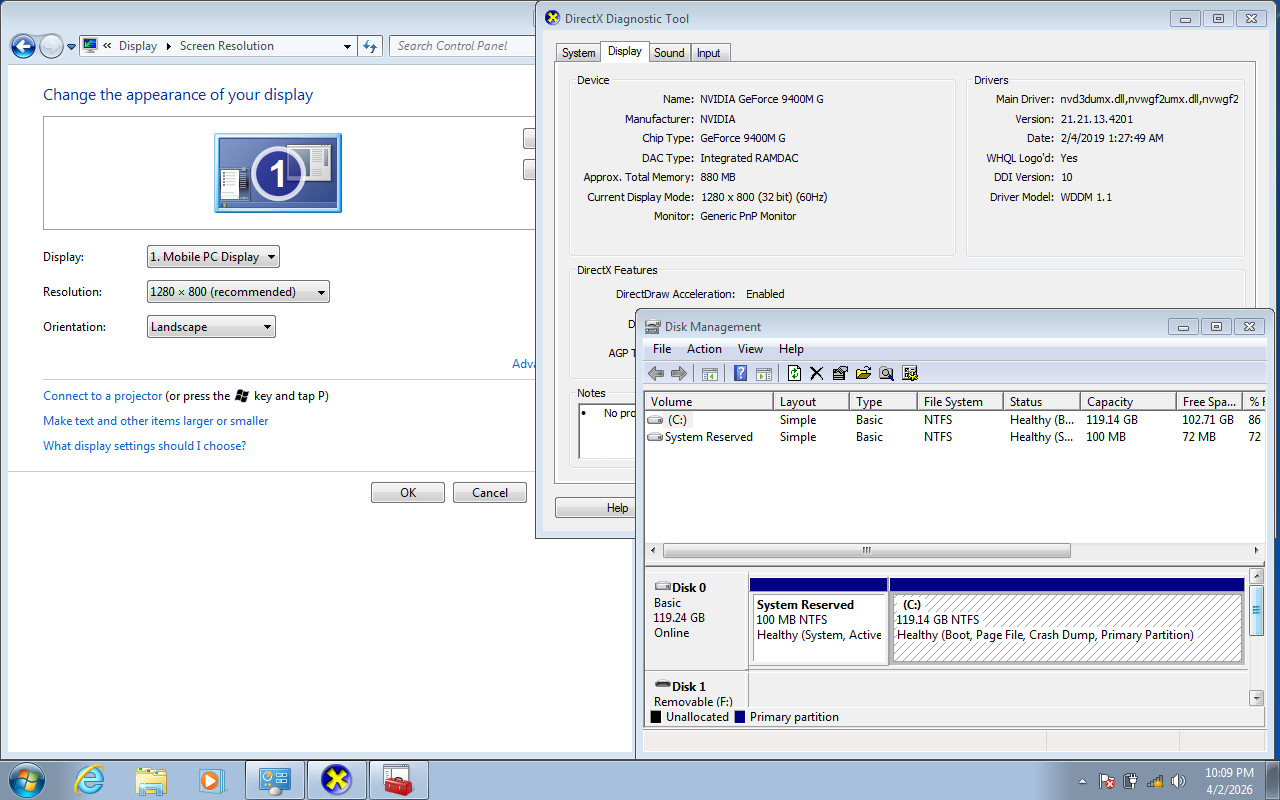Open recent pages dropdown beside Forward button
The height and width of the screenshot is (800, 1280).
(x=71, y=47)
